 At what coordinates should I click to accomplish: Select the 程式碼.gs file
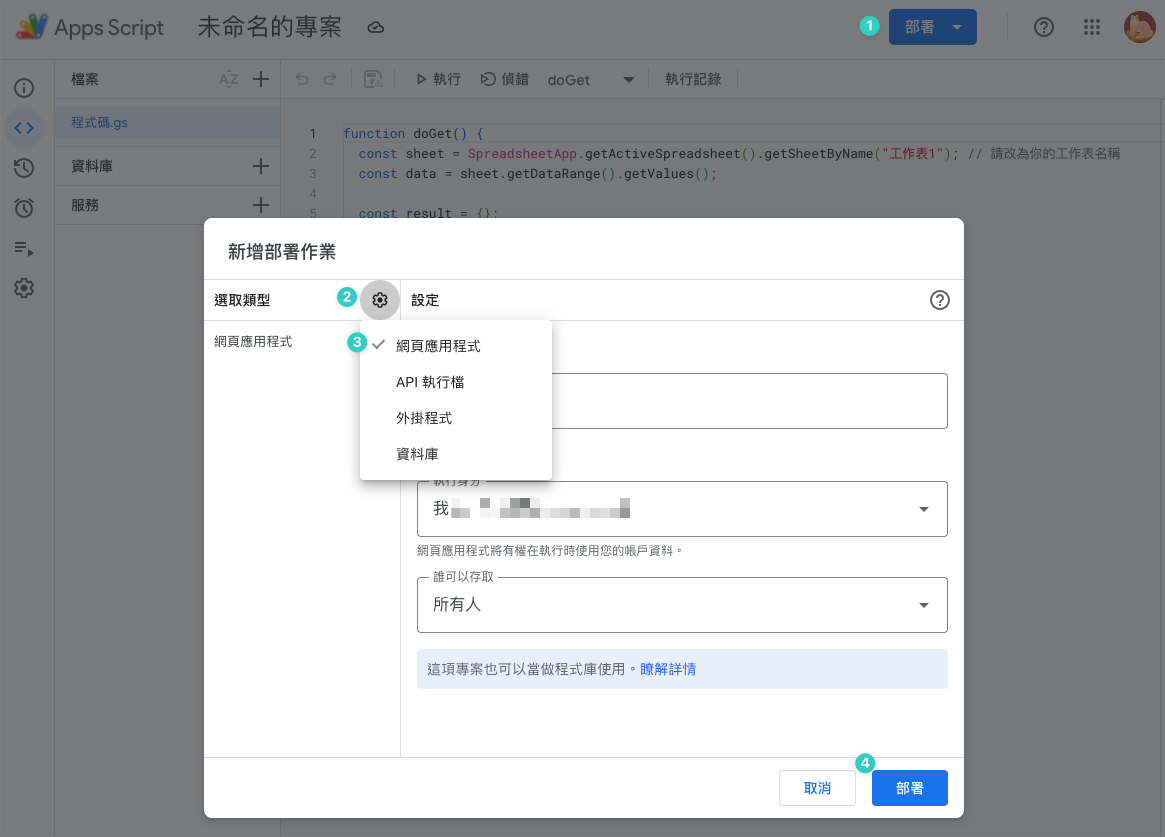[167, 123]
